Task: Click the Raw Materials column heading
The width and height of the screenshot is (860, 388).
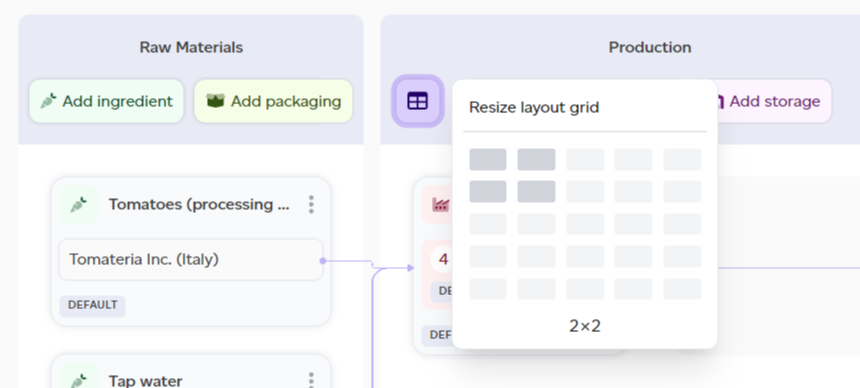Action: click(x=191, y=47)
